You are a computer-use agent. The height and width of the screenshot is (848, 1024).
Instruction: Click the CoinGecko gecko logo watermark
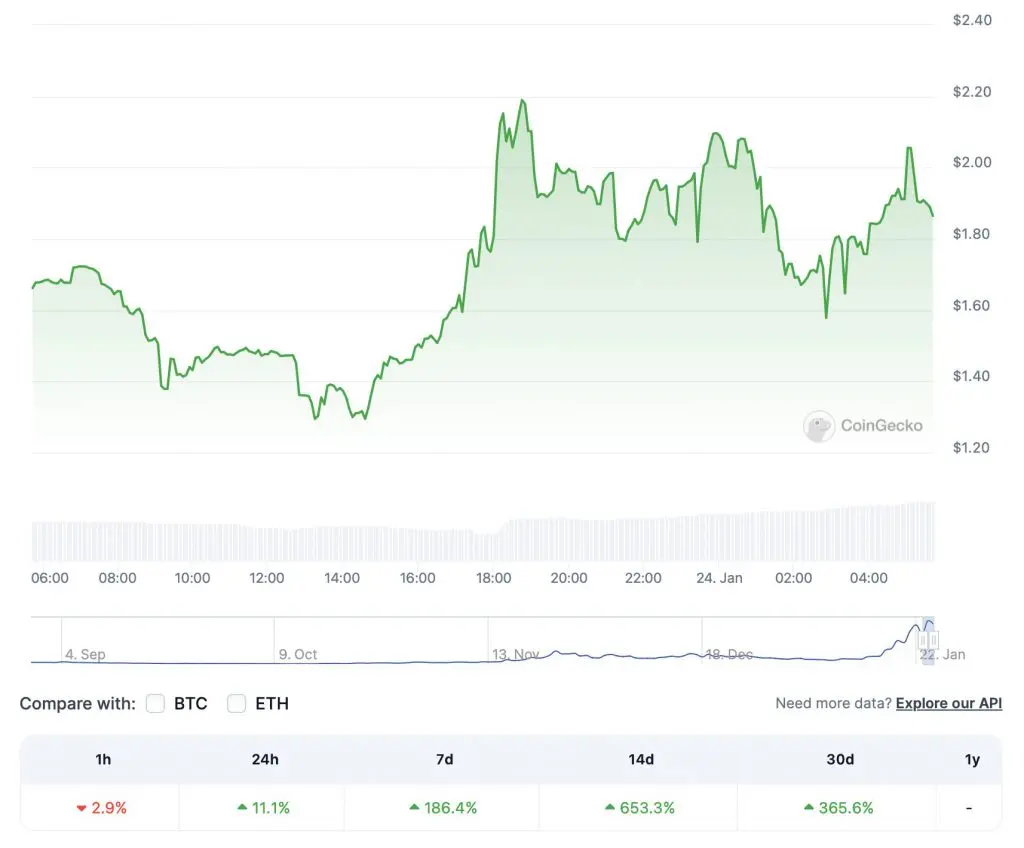[x=819, y=426]
